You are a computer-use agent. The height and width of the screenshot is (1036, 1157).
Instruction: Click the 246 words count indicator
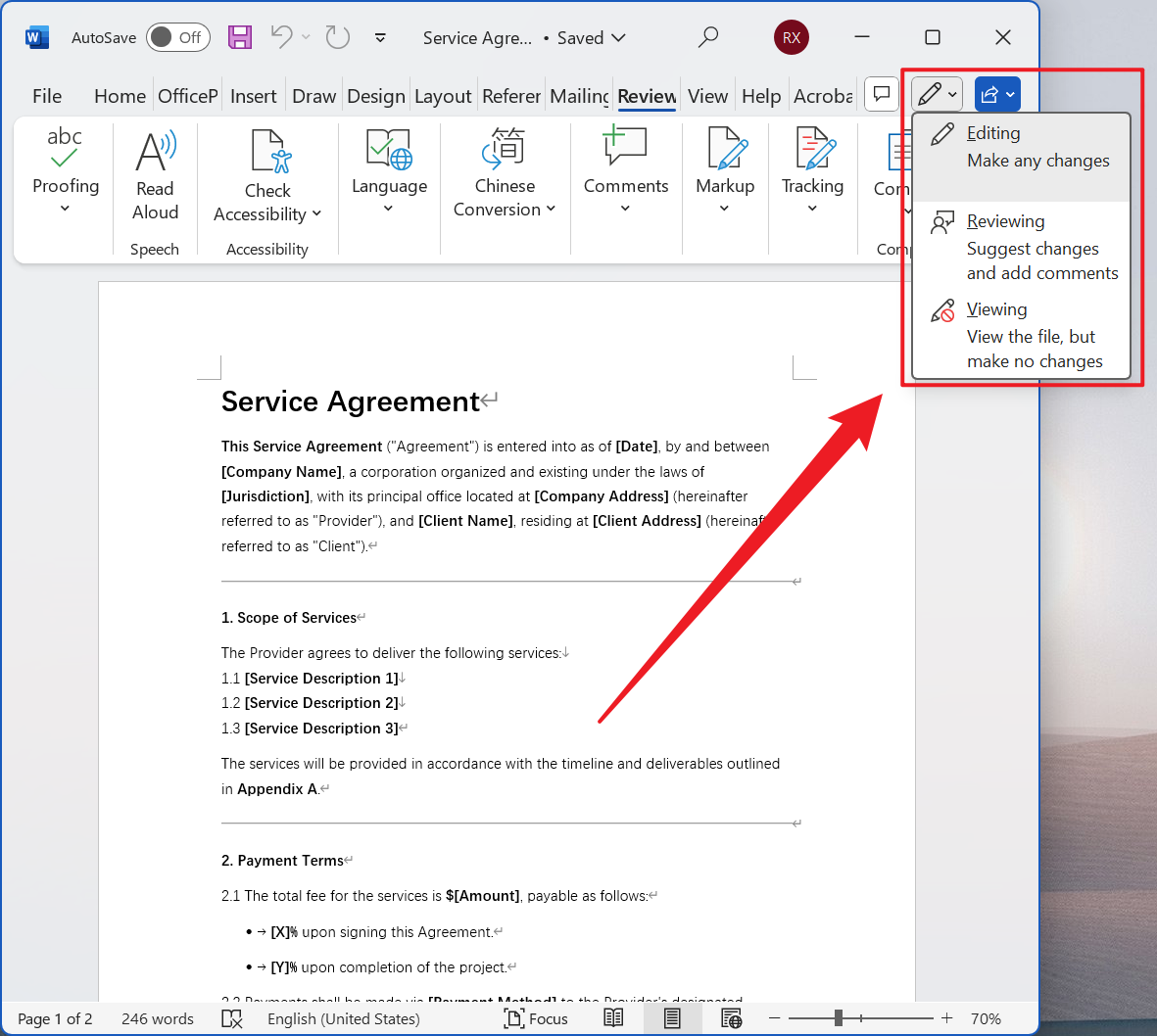pos(158,1018)
